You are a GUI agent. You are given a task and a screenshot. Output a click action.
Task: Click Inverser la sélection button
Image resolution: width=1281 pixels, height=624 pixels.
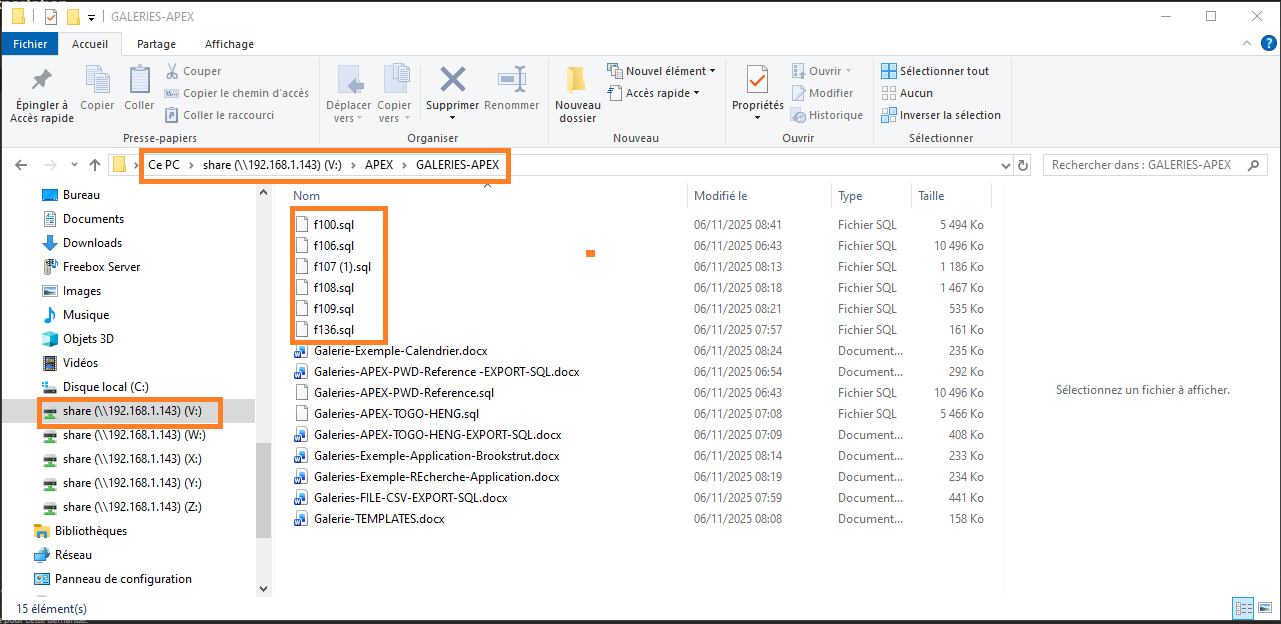940,115
